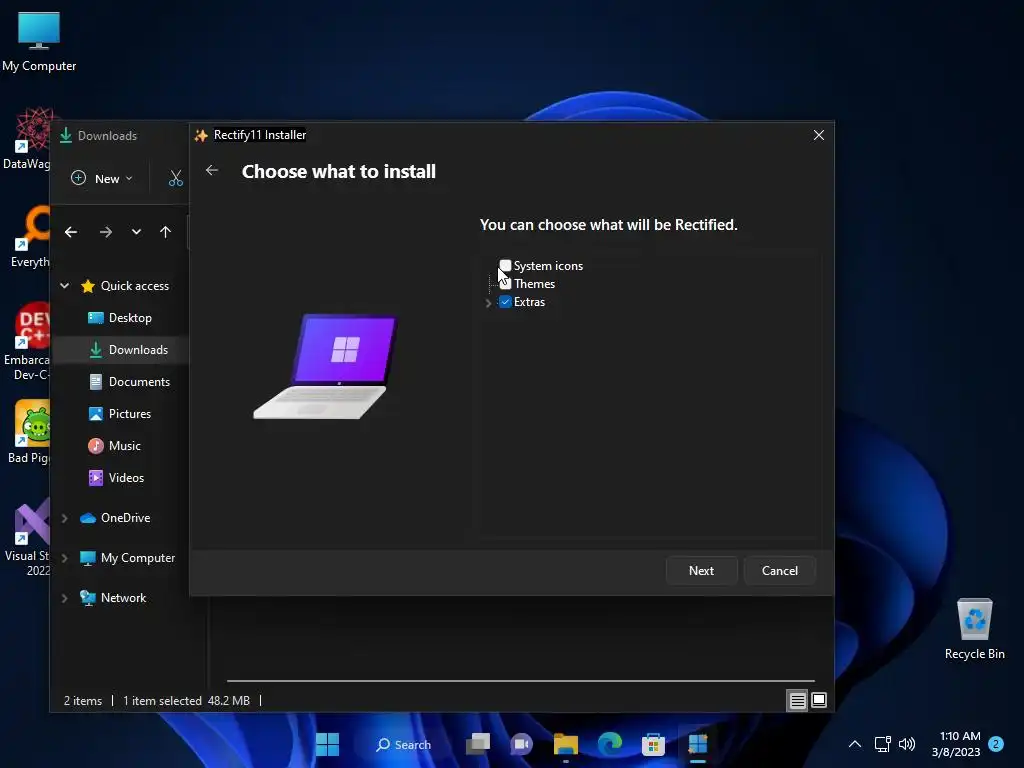Open the New dropdown in Downloads window
Viewport: 1024px width, 768px height.
(102, 178)
